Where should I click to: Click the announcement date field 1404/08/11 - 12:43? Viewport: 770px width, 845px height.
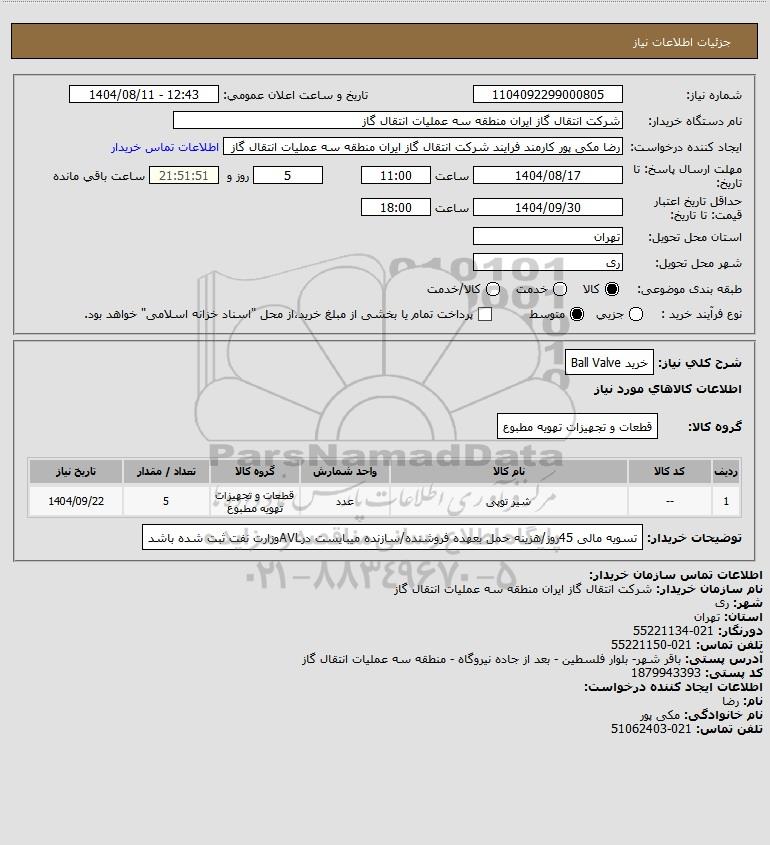tap(144, 94)
